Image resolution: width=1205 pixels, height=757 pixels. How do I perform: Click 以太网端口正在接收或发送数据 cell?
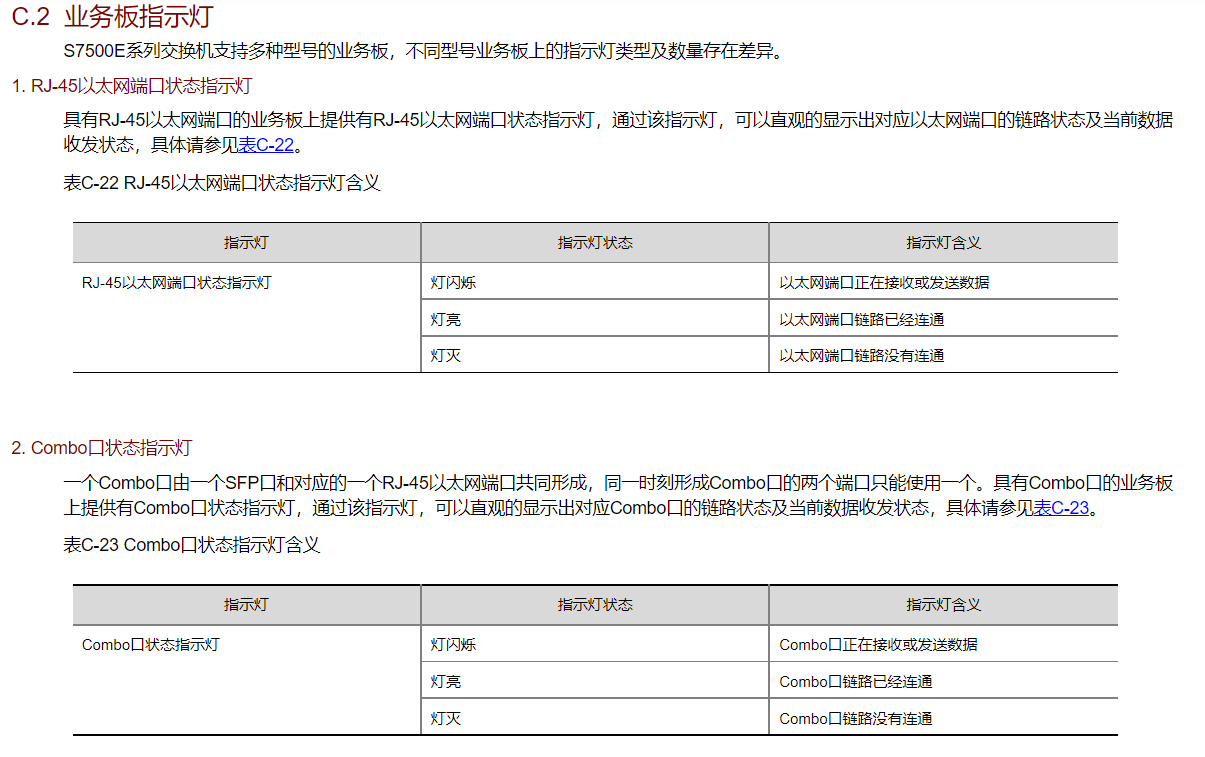[x=943, y=282]
